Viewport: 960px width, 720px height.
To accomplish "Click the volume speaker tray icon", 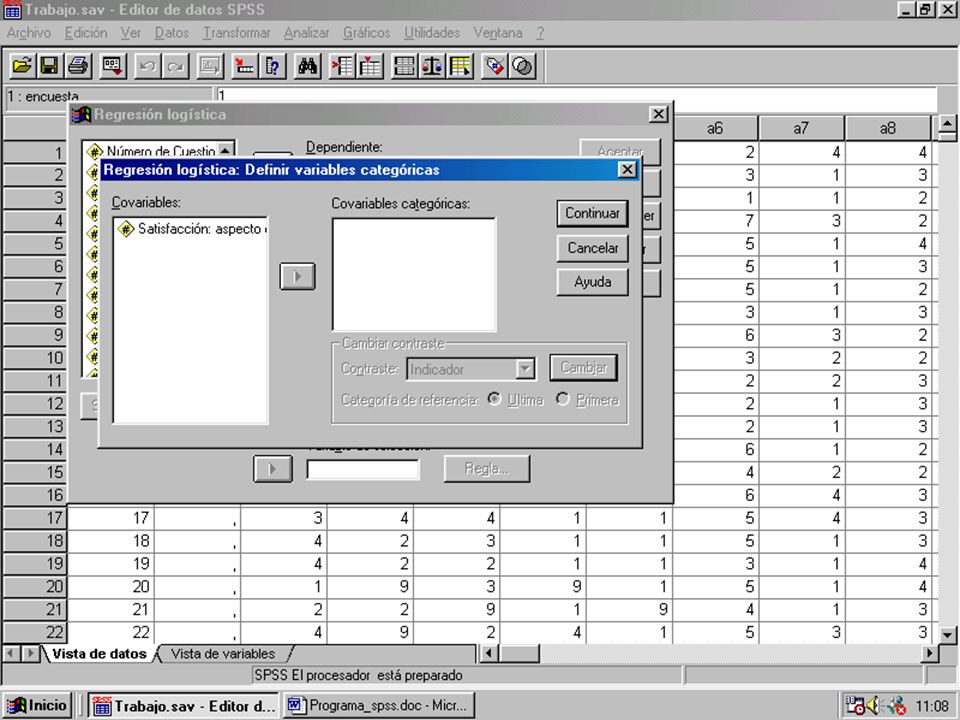I will [872, 705].
